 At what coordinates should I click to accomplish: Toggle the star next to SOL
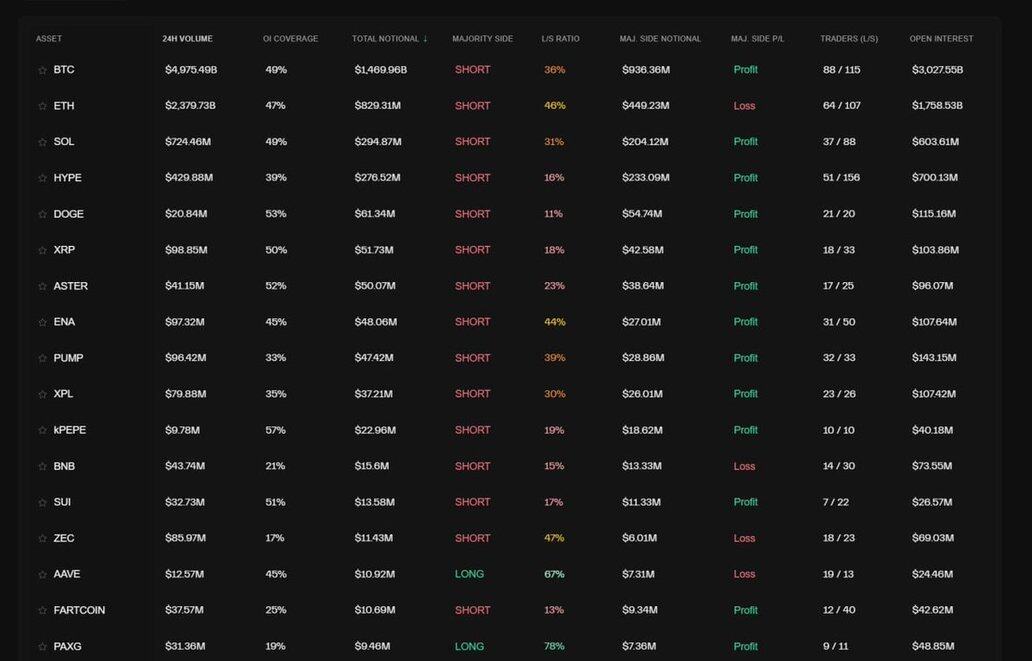42,142
